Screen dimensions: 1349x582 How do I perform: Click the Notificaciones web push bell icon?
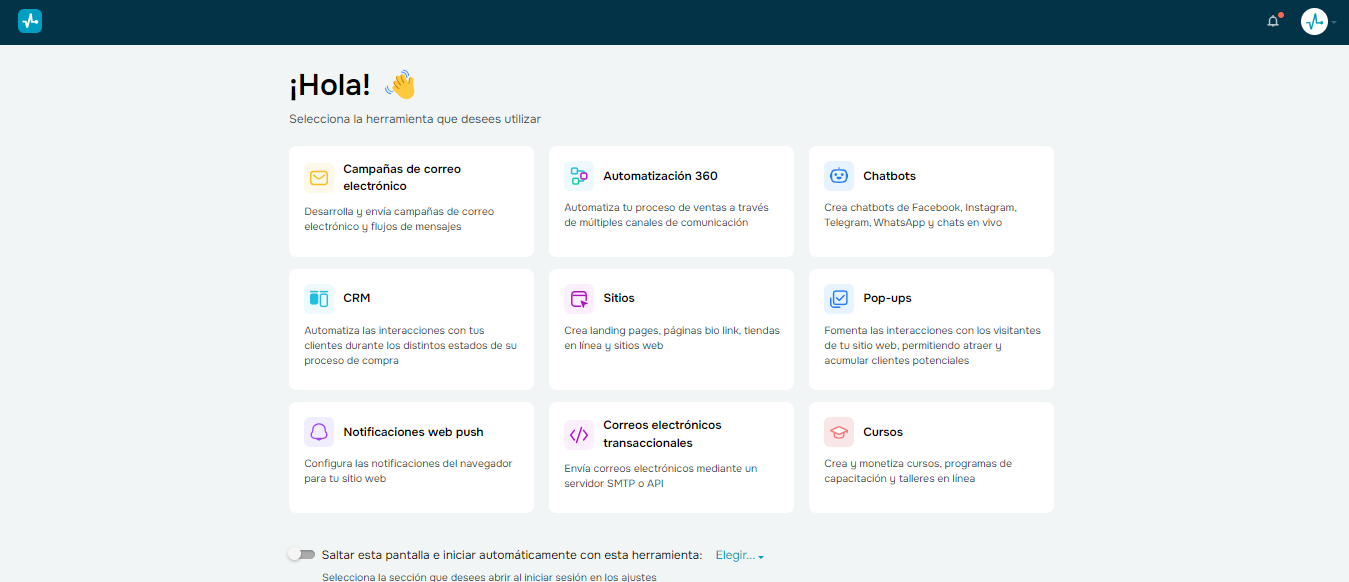pyautogui.click(x=318, y=430)
